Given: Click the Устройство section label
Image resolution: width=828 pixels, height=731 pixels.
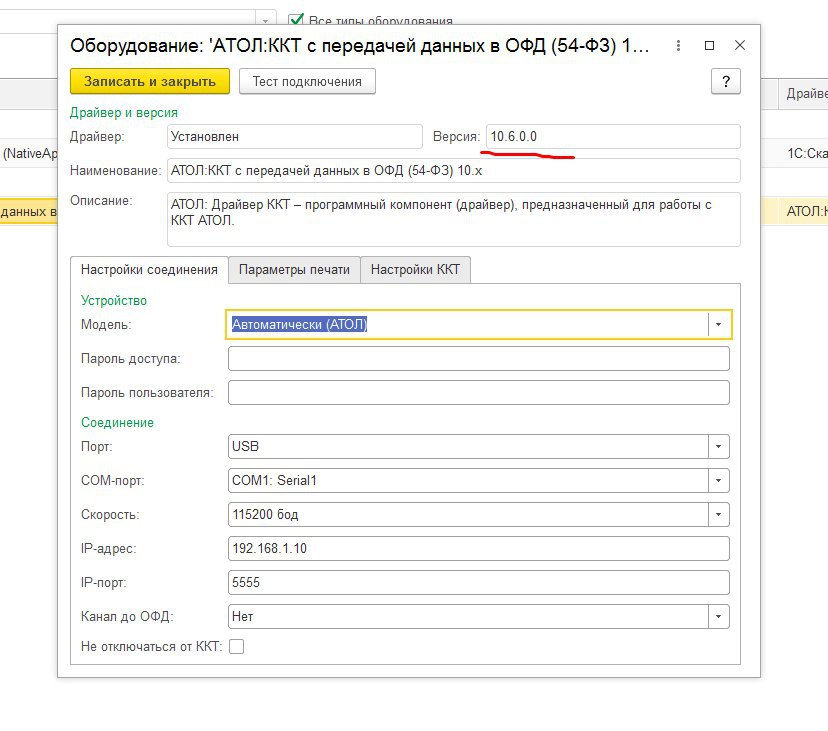Looking at the screenshot, I should pyautogui.click(x=114, y=301).
